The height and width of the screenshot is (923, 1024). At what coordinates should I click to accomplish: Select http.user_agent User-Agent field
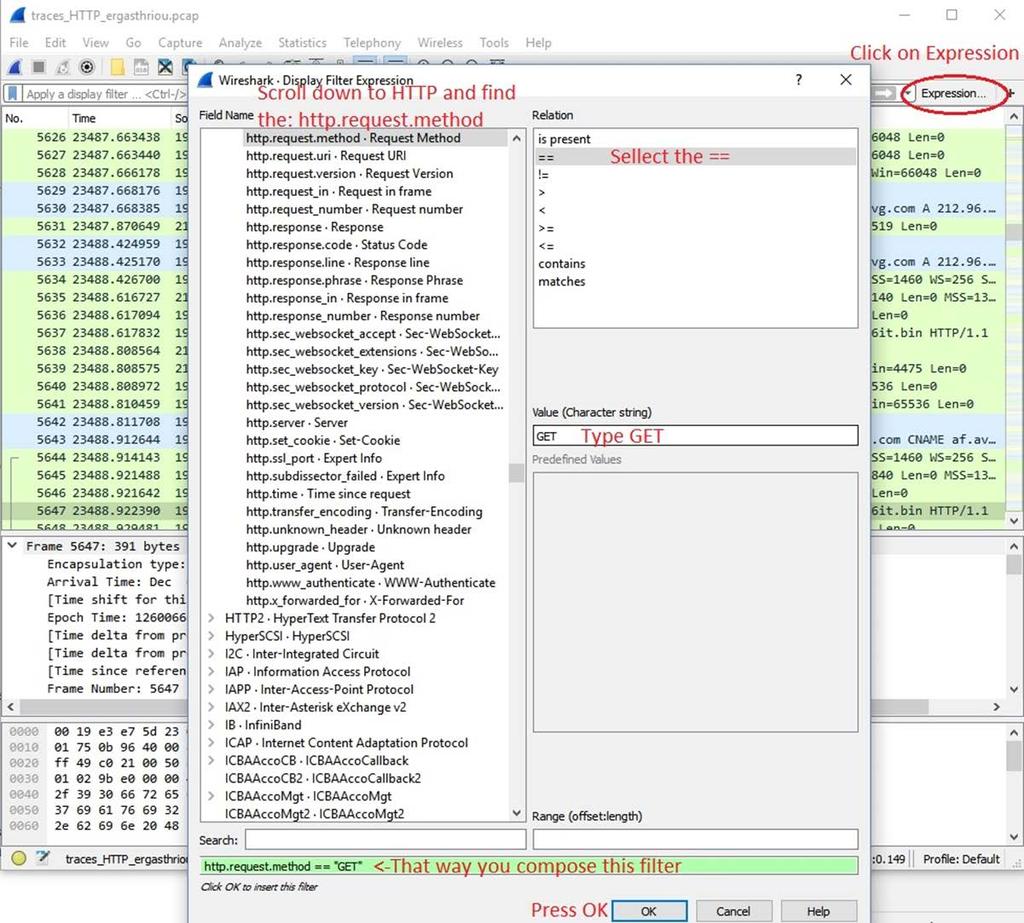pyautogui.click(x=325, y=565)
